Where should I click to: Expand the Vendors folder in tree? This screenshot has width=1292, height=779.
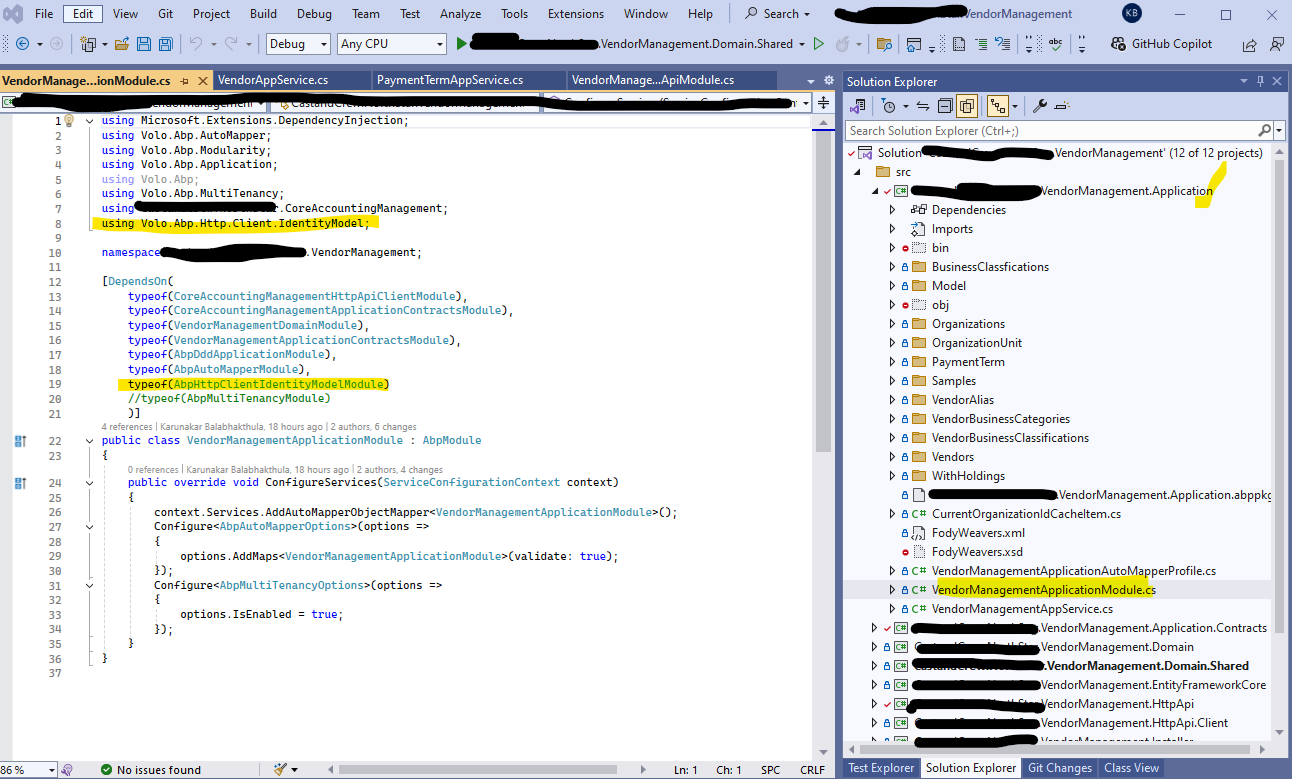click(893, 457)
